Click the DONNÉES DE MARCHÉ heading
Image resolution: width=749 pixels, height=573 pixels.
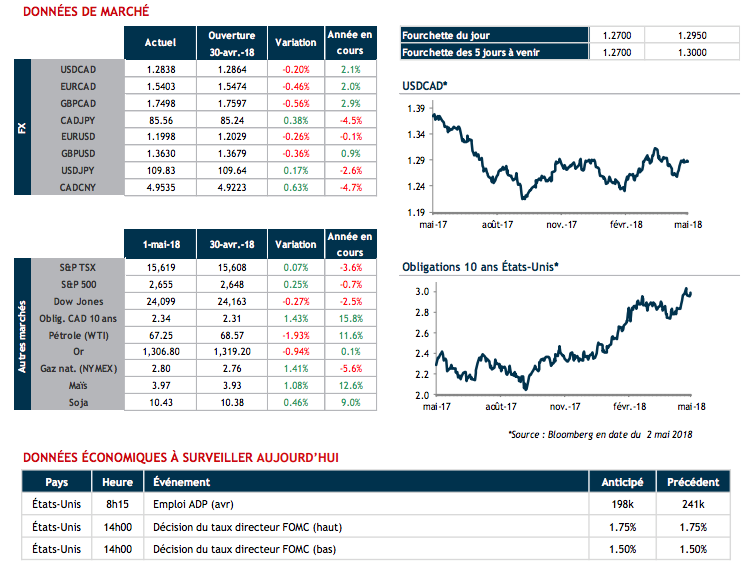tap(86, 12)
